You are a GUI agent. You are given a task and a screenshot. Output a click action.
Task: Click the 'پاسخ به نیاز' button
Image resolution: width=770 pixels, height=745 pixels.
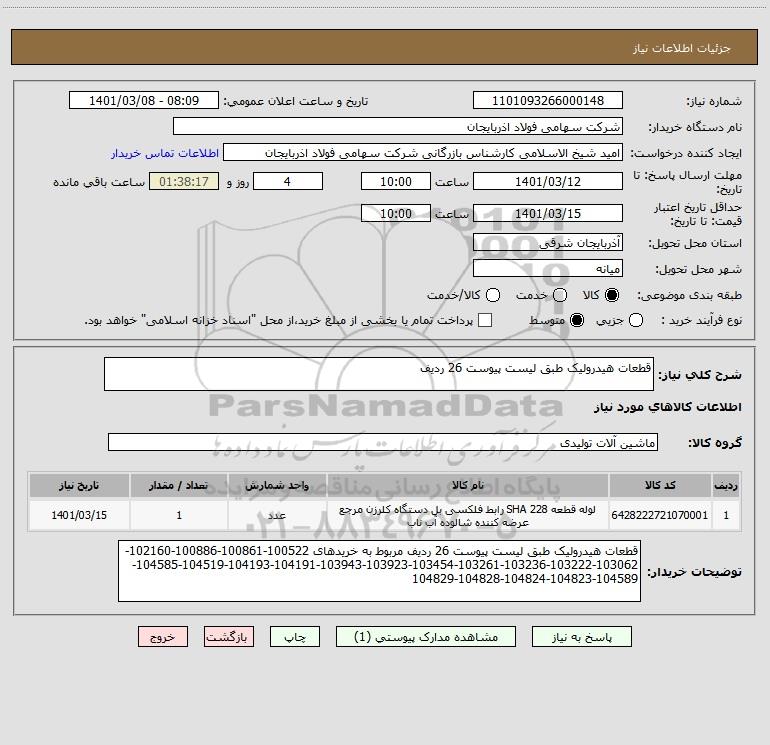pyautogui.click(x=581, y=636)
